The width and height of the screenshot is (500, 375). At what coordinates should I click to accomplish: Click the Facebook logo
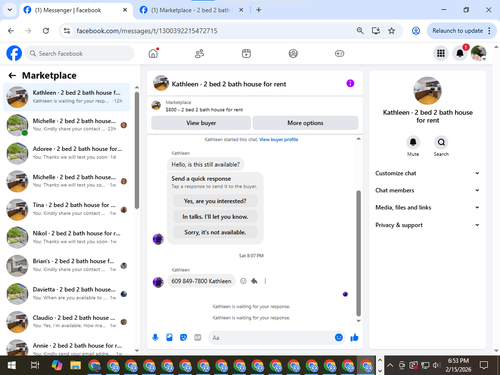point(14,53)
